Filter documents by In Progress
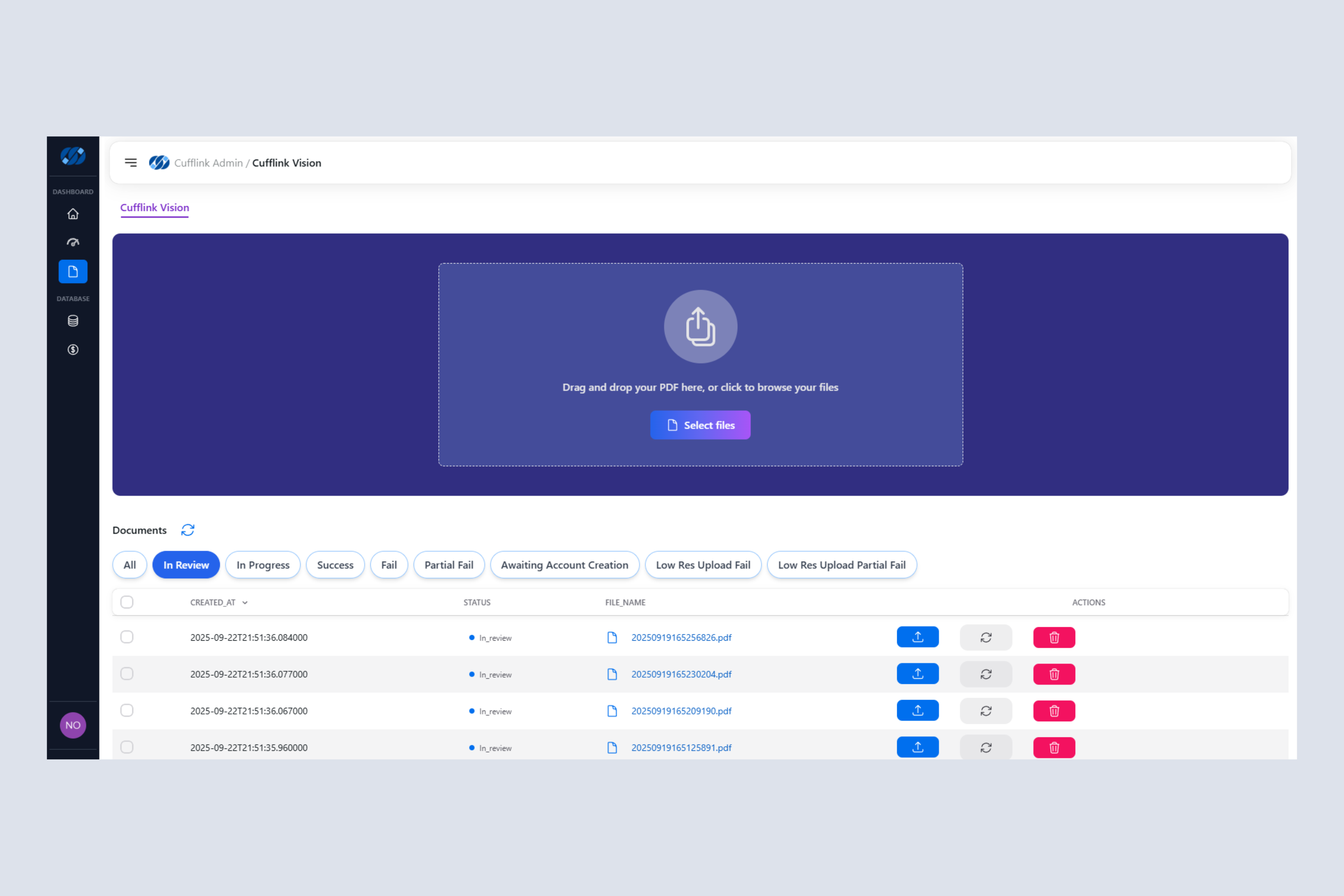The height and width of the screenshot is (896, 1344). pos(263,565)
